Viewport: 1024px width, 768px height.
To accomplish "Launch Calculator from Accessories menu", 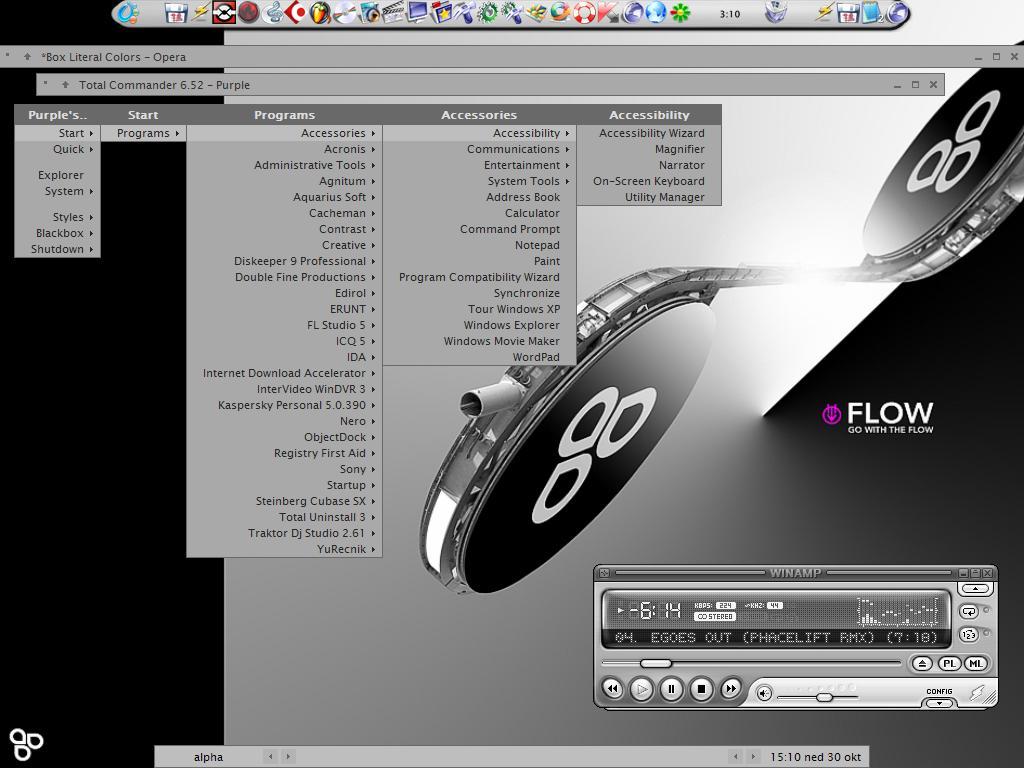I will pyautogui.click(x=479, y=213).
